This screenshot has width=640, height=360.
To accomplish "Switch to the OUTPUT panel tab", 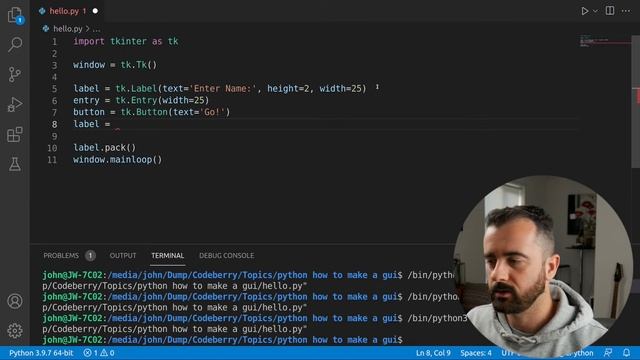I will [122, 256].
